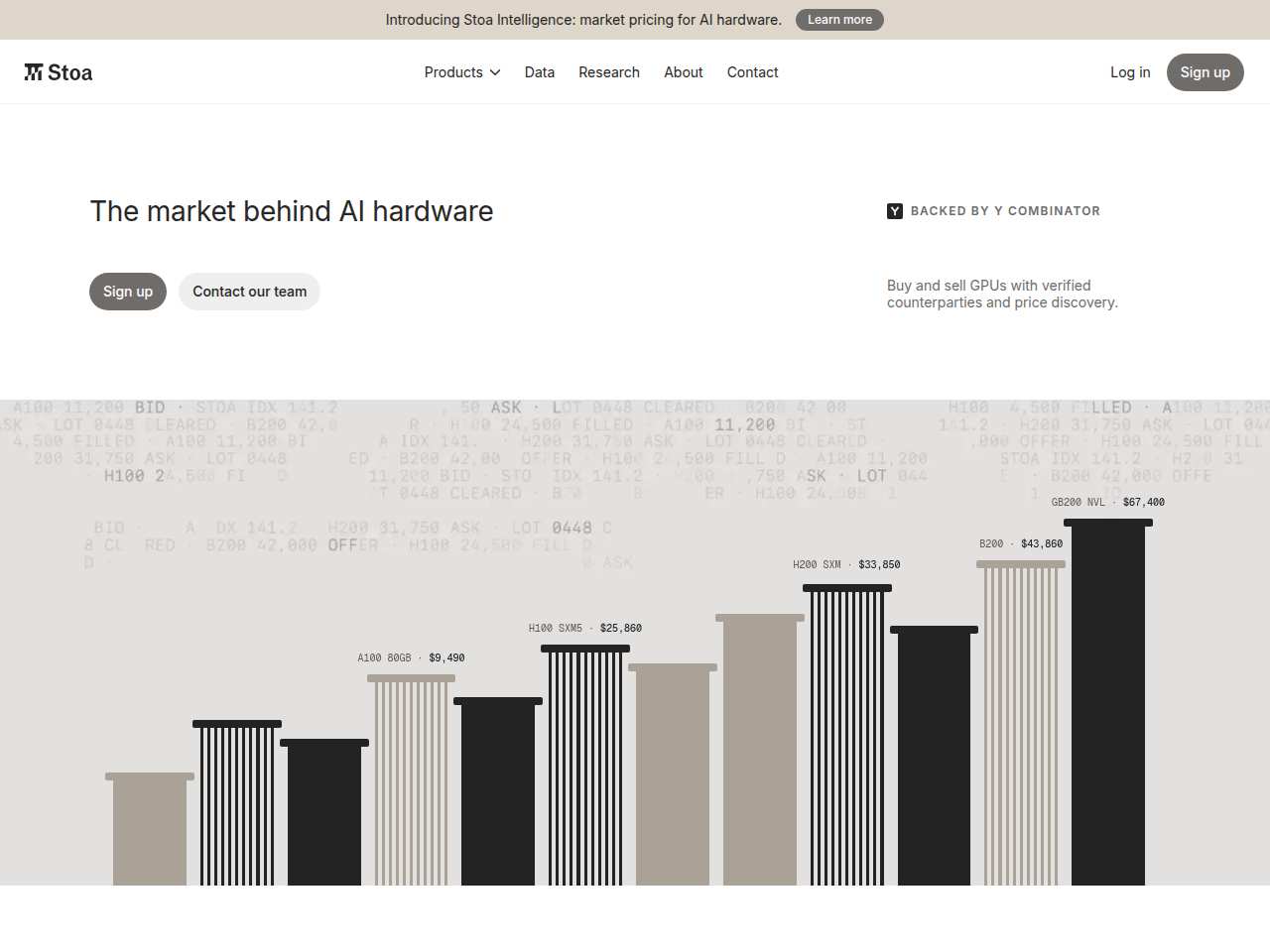Click Contact our team button
The width and height of the screenshot is (1270, 952).
pos(250,292)
